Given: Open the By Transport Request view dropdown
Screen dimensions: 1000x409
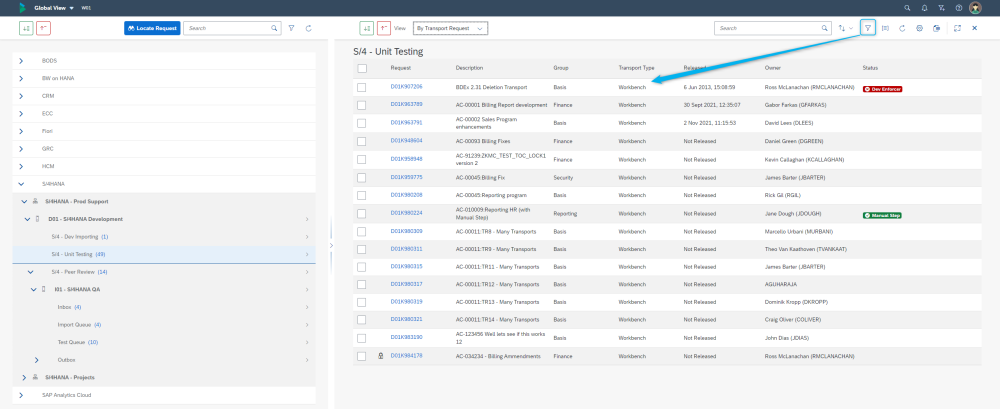Looking at the screenshot, I should coord(451,28).
